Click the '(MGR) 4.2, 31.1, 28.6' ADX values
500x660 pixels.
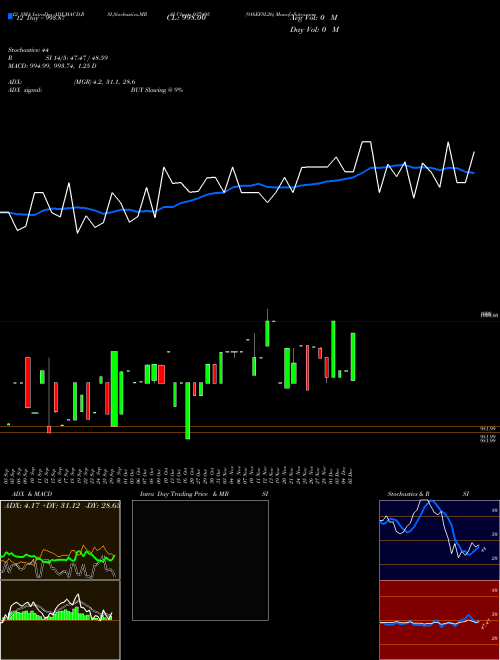point(104,82)
